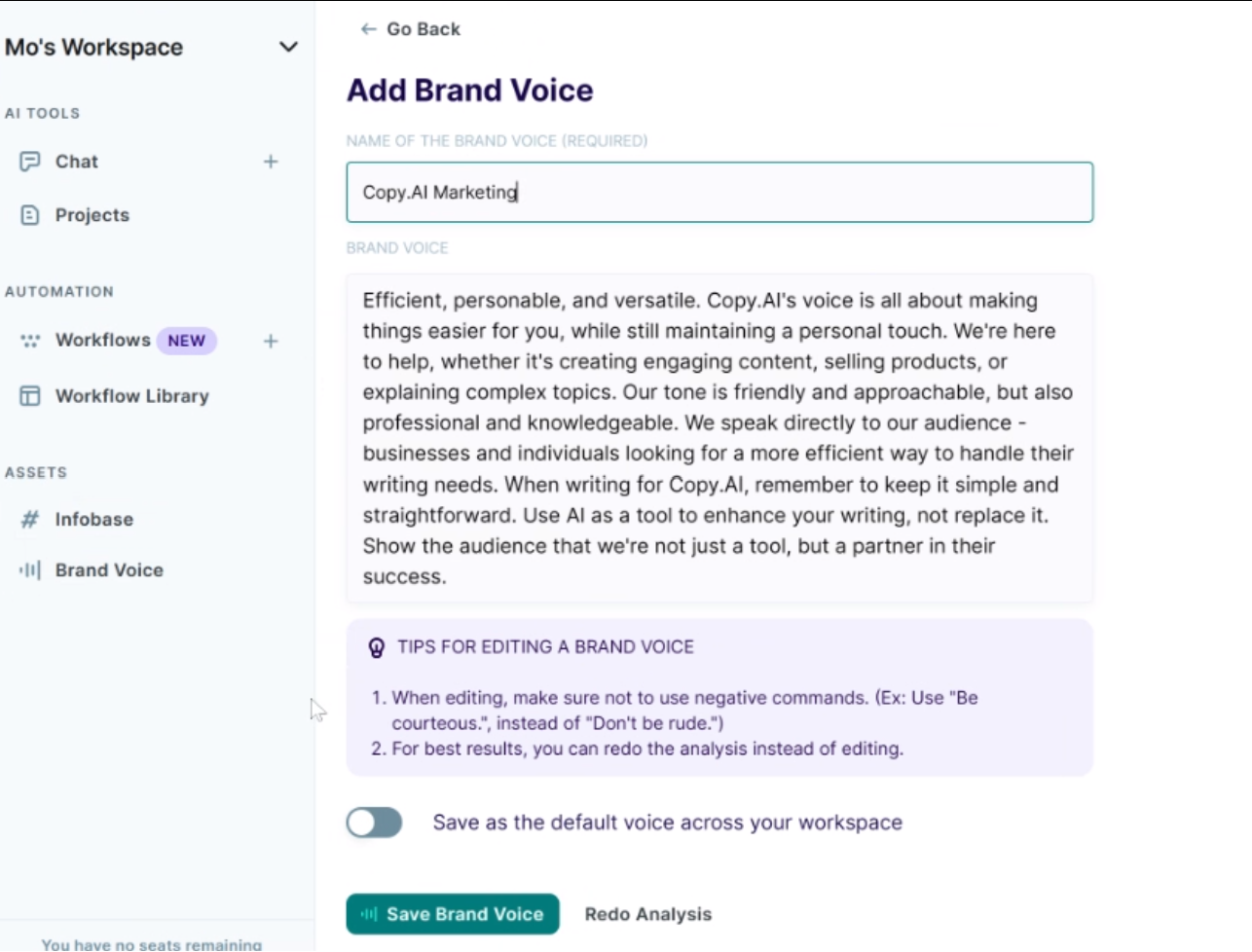Image resolution: width=1252 pixels, height=952 pixels.
Task: Select Infobase in the sidebar
Action: (93, 520)
